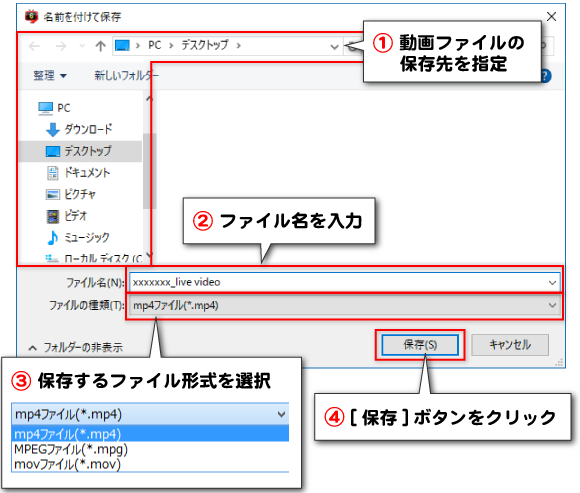Collapse folders with フォルダーの非表示
This screenshot has width=580, height=493.
click(76, 348)
